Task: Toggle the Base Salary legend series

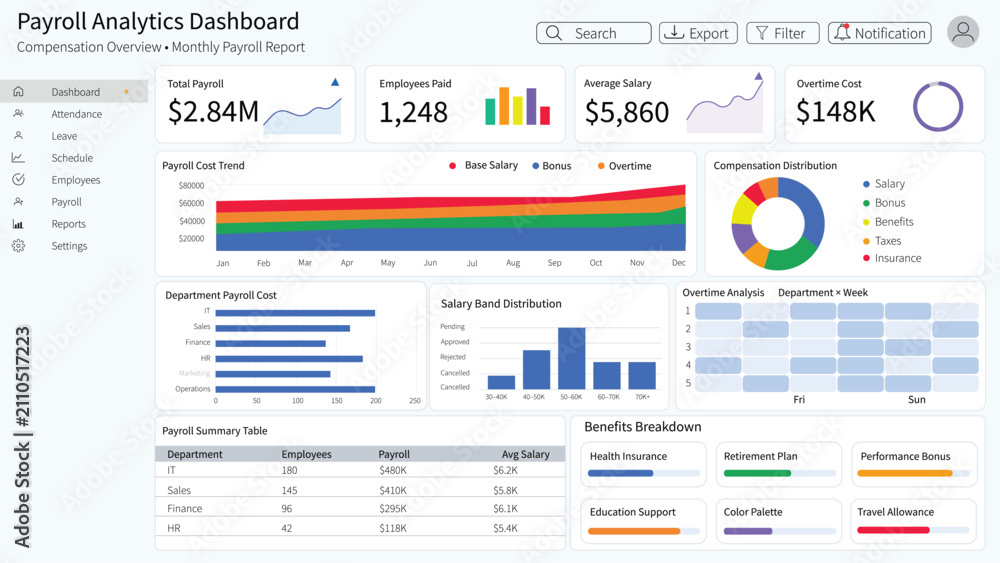Action: coord(484,165)
